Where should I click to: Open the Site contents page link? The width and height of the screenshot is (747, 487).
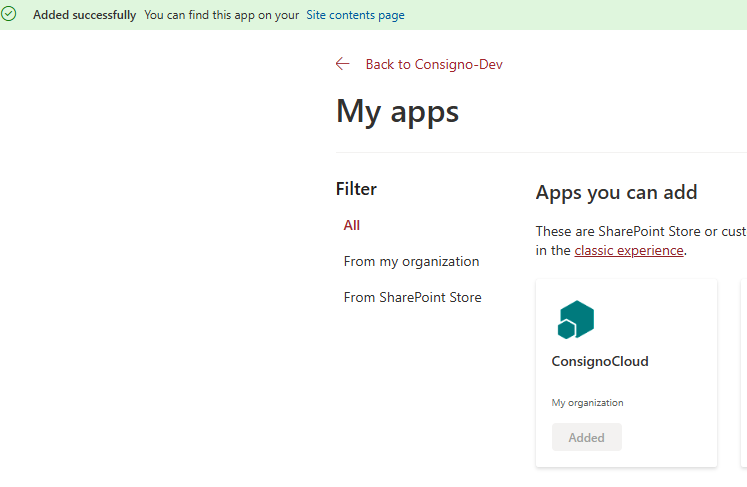(x=355, y=15)
